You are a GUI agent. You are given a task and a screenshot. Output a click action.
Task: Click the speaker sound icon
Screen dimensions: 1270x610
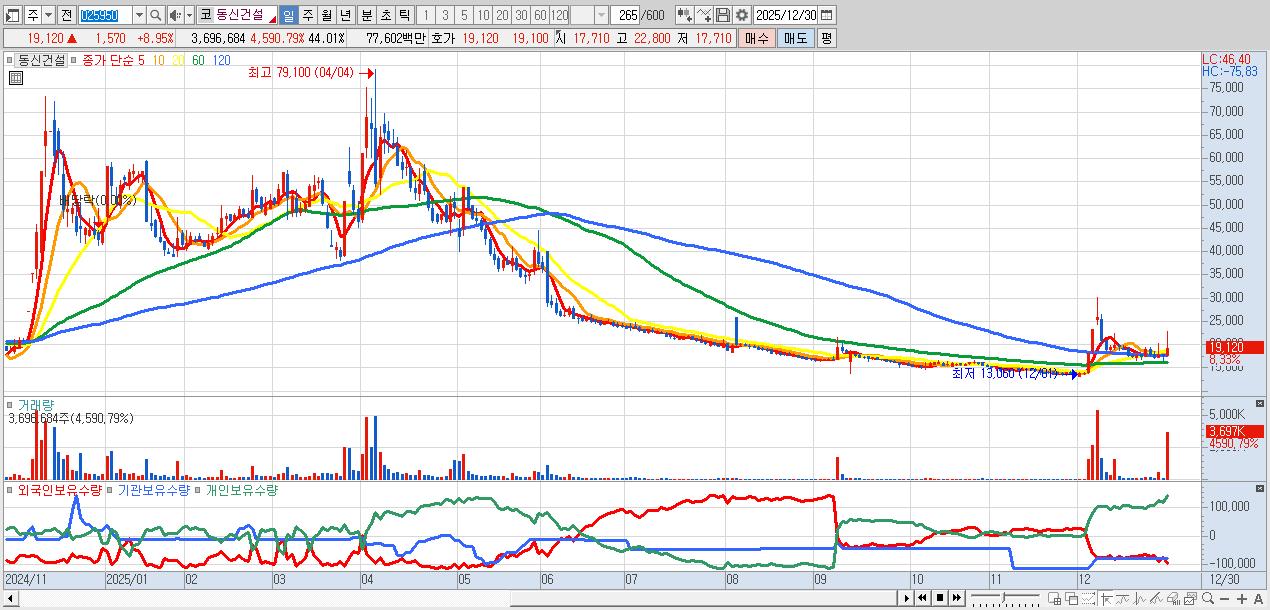[175, 15]
